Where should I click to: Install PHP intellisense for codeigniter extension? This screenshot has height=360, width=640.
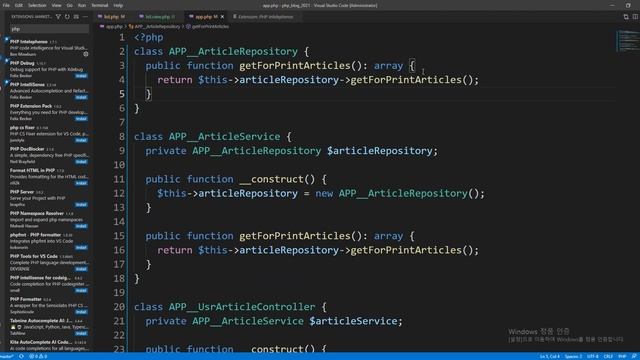(81, 290)
